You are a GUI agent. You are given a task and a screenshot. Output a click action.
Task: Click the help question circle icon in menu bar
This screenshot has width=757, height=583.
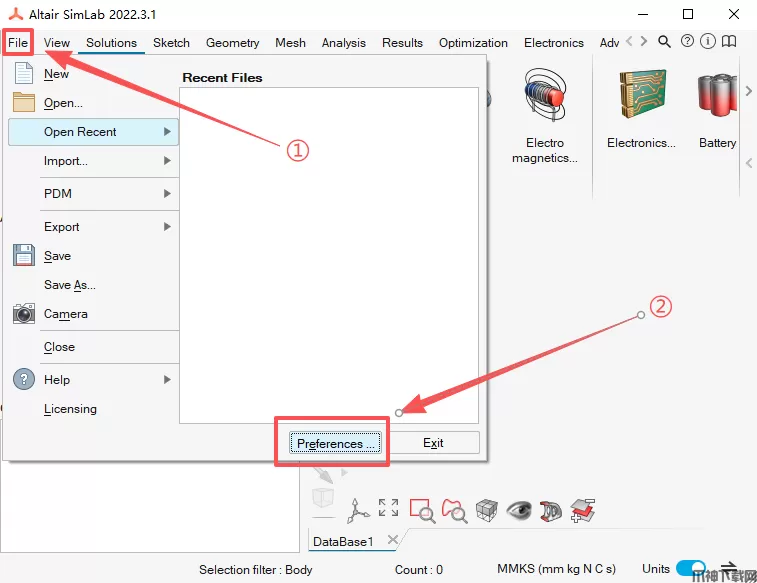(687, 42)
